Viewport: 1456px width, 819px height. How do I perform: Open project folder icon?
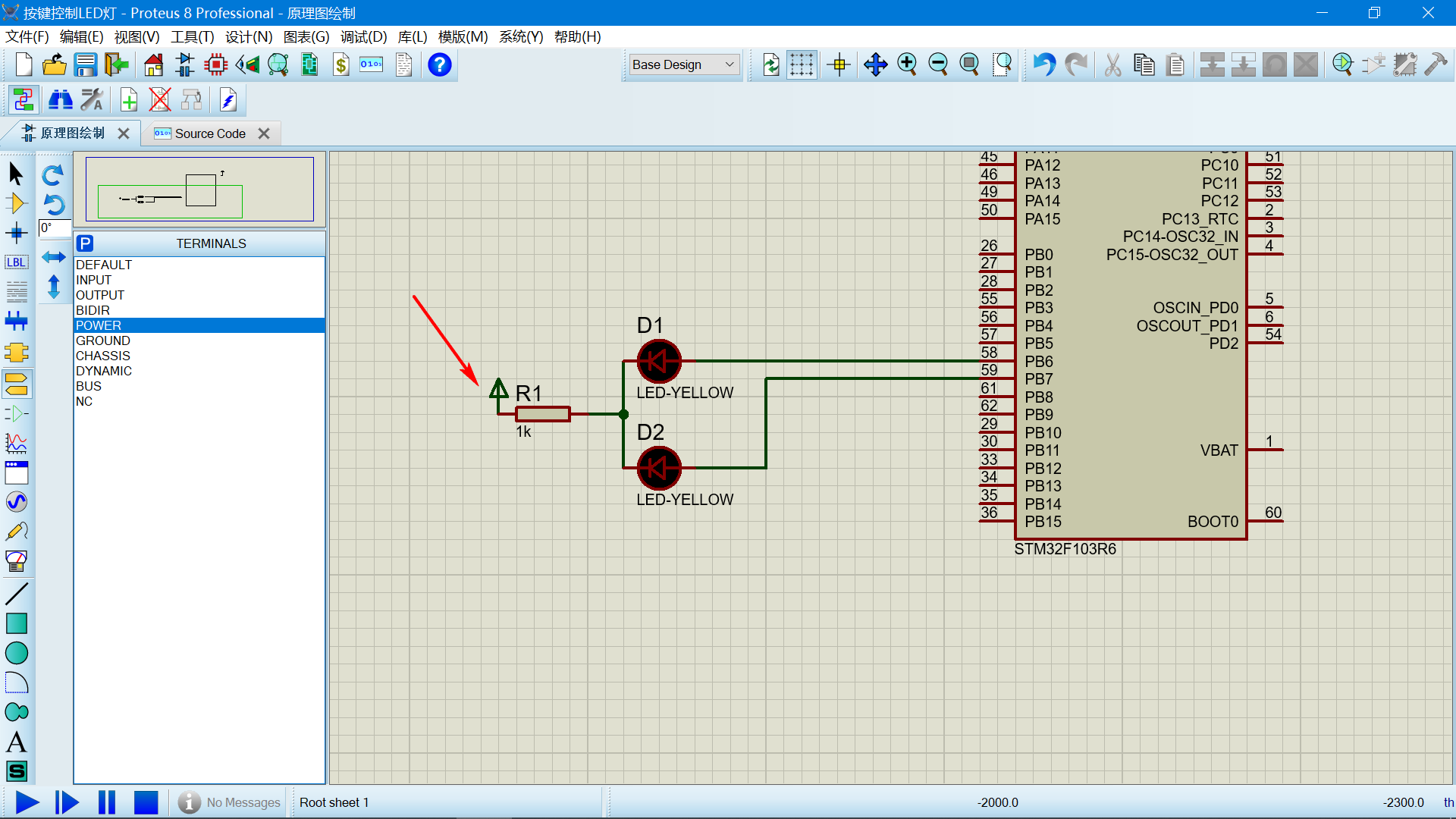click(55, 65)
